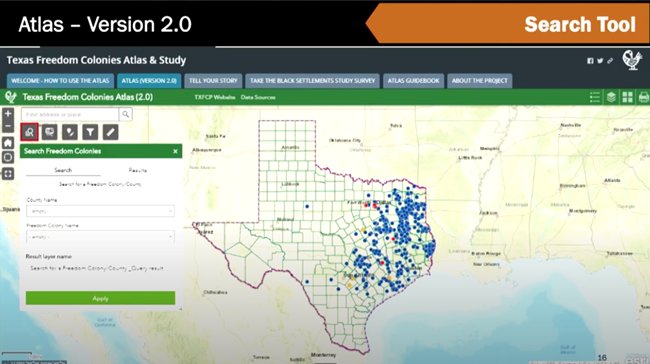Open the TXFCP Website link

[215, 97]
